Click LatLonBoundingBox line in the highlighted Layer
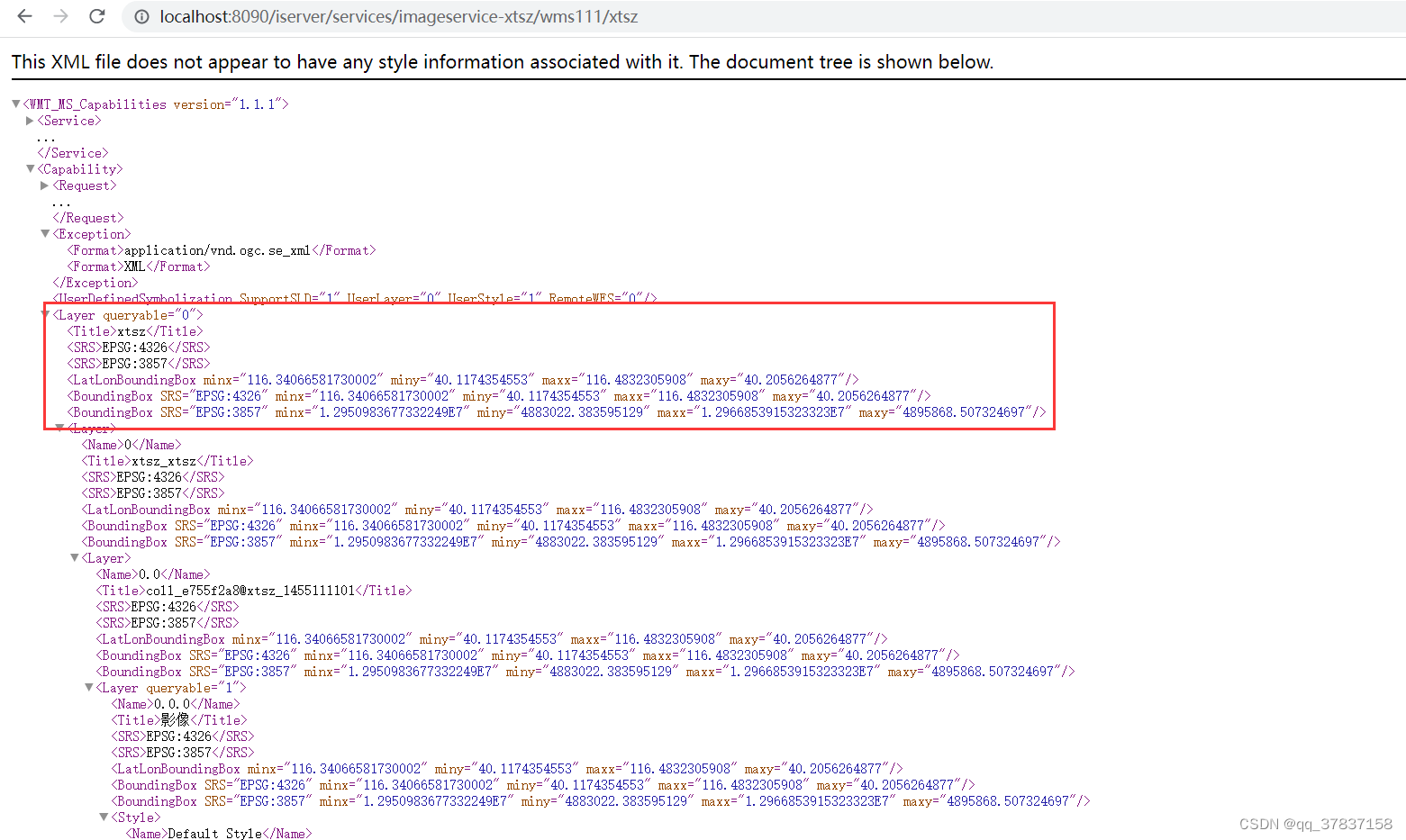The image size is (1406, 840). coord(463,380)
